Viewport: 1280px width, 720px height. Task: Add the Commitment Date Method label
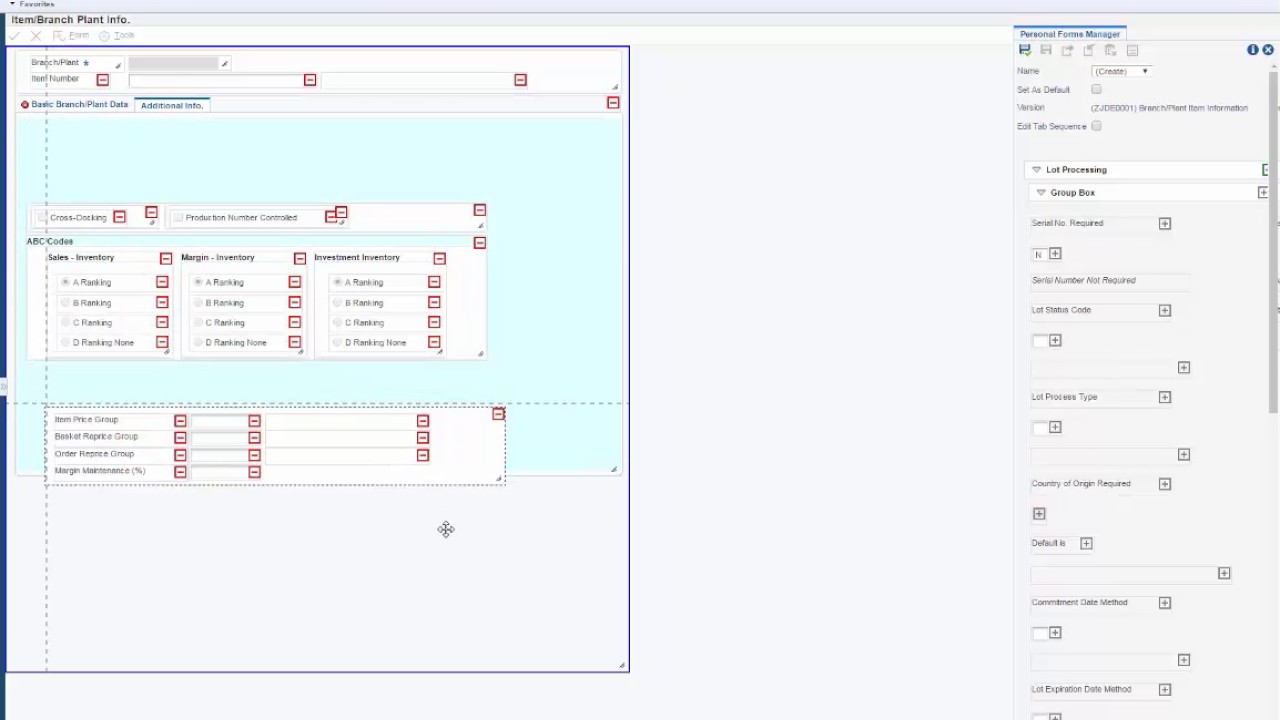(1165, 603)
